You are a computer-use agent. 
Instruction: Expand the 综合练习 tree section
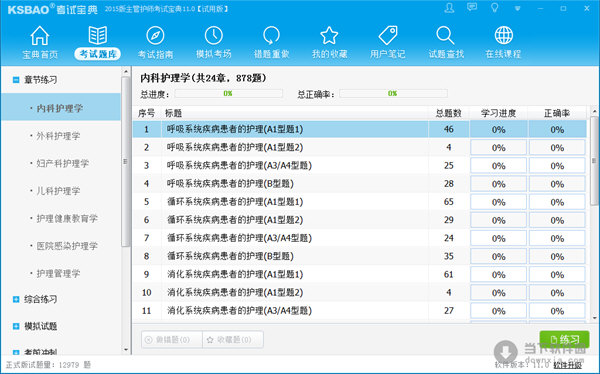point(16,299)
